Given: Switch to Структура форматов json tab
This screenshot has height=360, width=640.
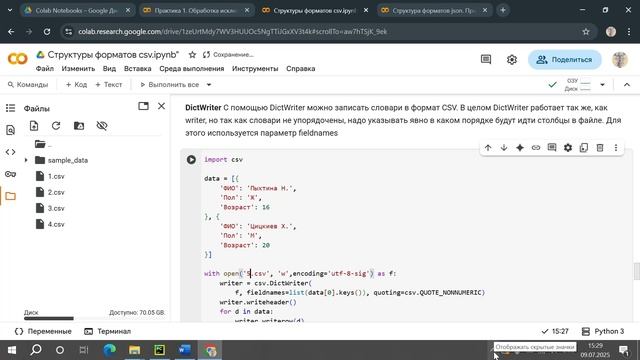Looking at the screenshot, I should tap(434, 10).
